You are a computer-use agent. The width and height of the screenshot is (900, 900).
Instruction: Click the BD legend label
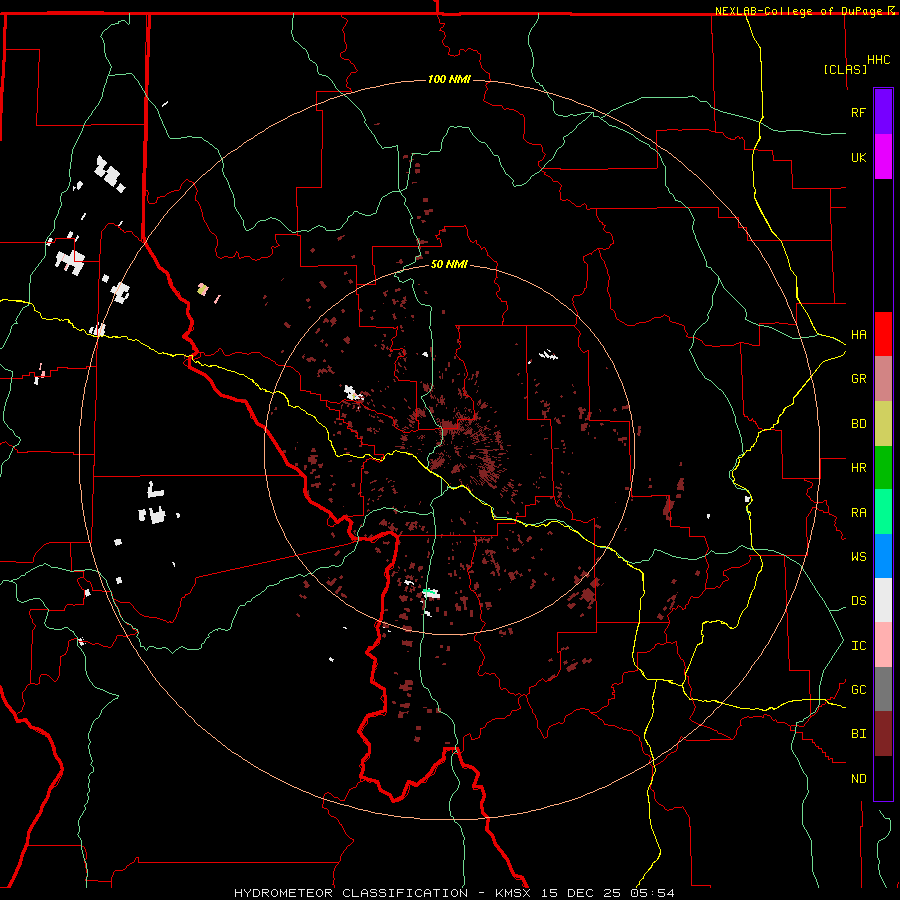pyautogui.click(x=858, y=424)
